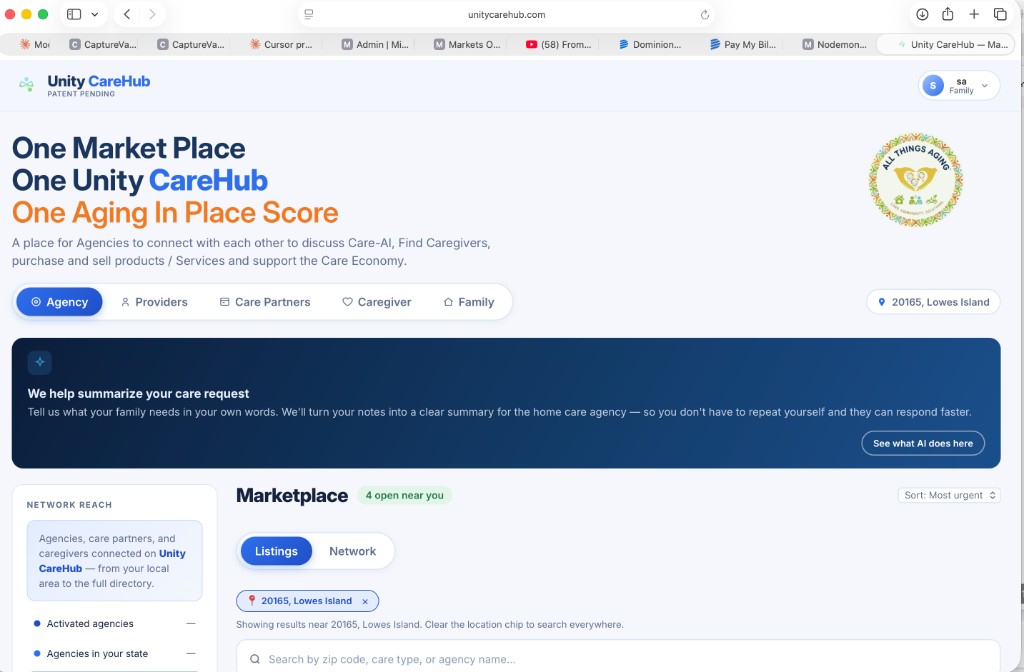Click the Safari share icon

point(948,14)
